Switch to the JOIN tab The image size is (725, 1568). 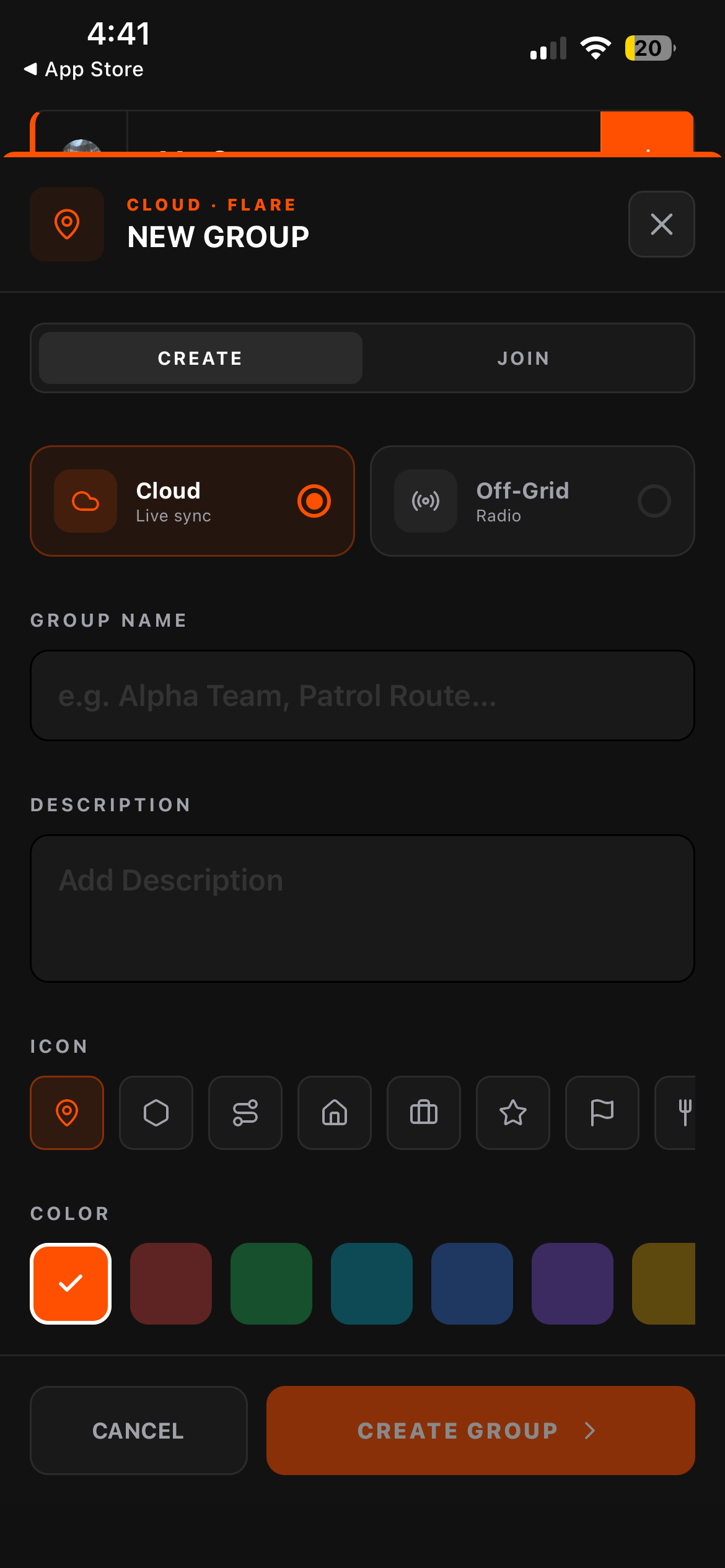[x=524, y=358]
